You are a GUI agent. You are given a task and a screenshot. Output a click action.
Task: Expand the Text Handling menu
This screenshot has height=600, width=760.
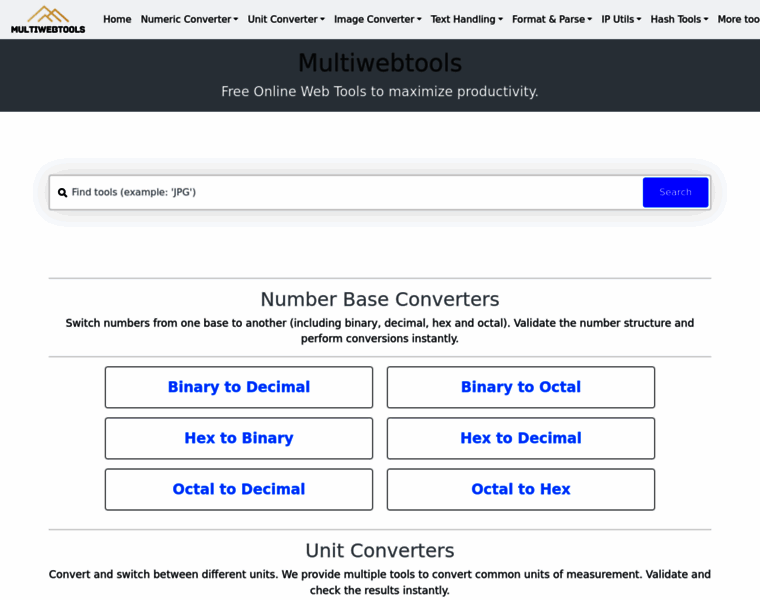pos(466,19)
